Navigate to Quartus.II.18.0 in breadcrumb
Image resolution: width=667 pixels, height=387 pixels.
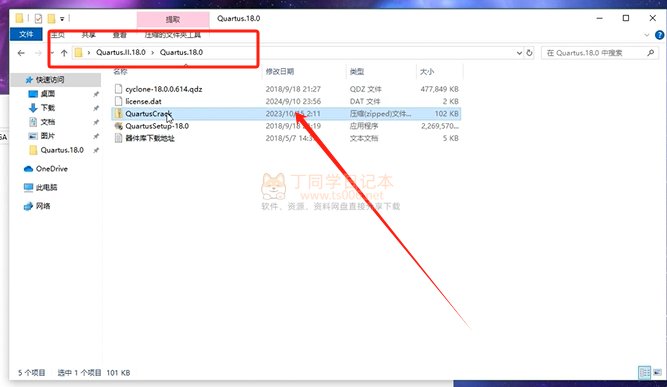(121, 52)
